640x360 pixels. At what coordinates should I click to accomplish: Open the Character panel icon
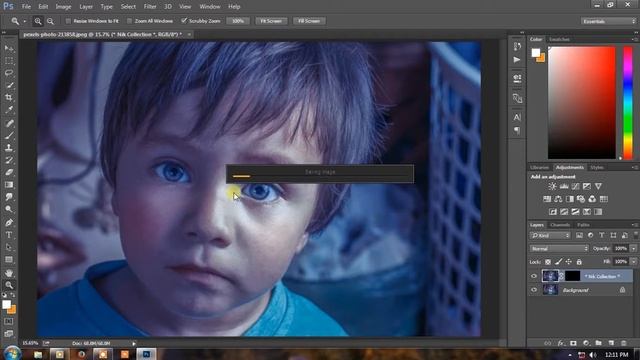(517, 117)
